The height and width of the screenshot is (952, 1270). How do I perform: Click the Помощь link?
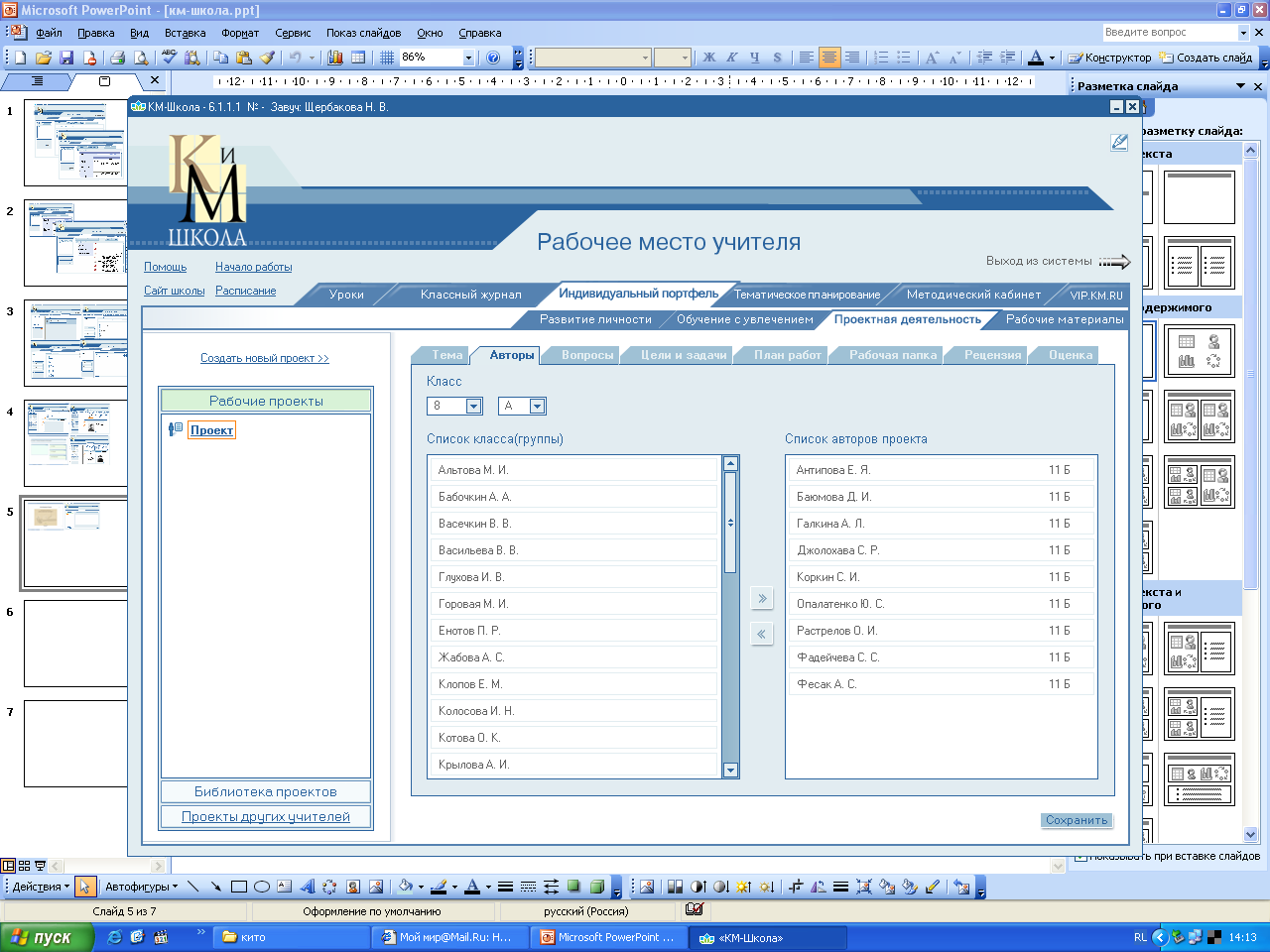pyautogui.click(x=165, y=267)
